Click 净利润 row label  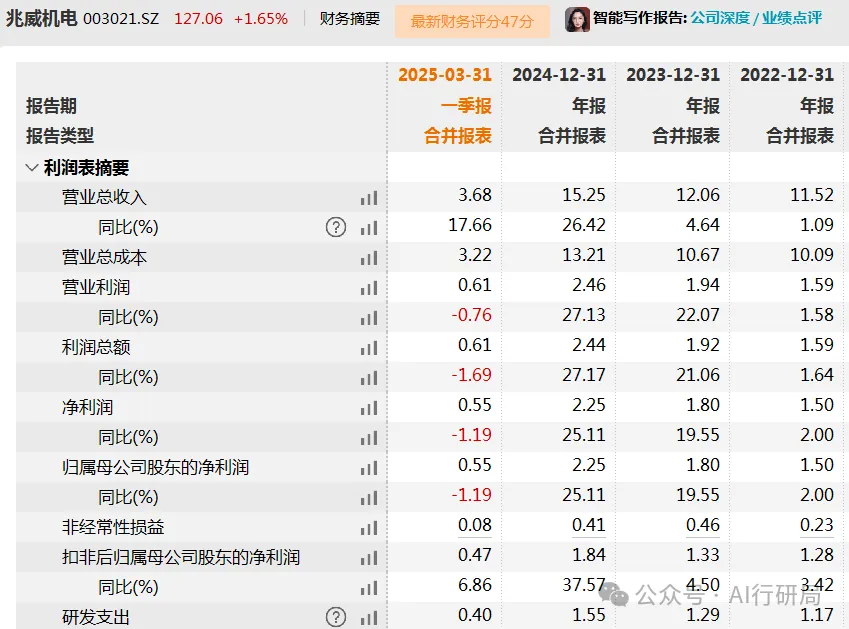[87, 407]
